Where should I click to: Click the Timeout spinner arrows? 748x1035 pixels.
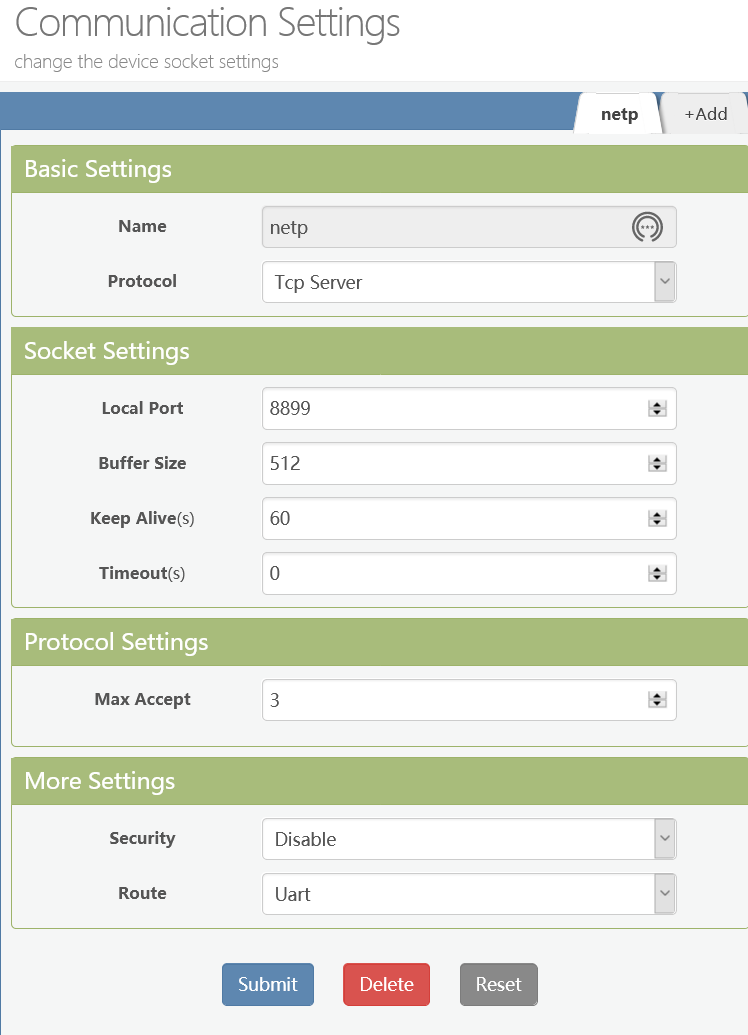(x=657, y=574)
